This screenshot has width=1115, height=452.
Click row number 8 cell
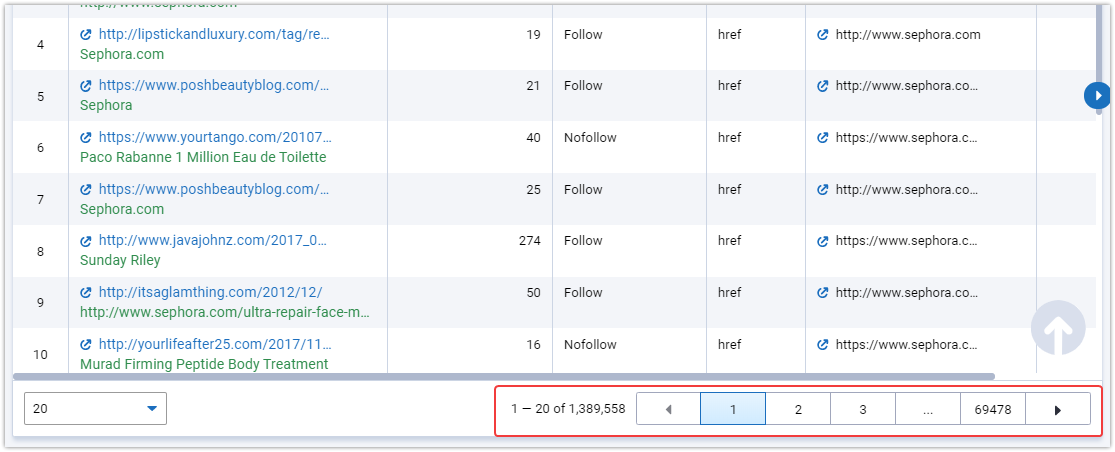pyautogui.click(x=41, y=251)
